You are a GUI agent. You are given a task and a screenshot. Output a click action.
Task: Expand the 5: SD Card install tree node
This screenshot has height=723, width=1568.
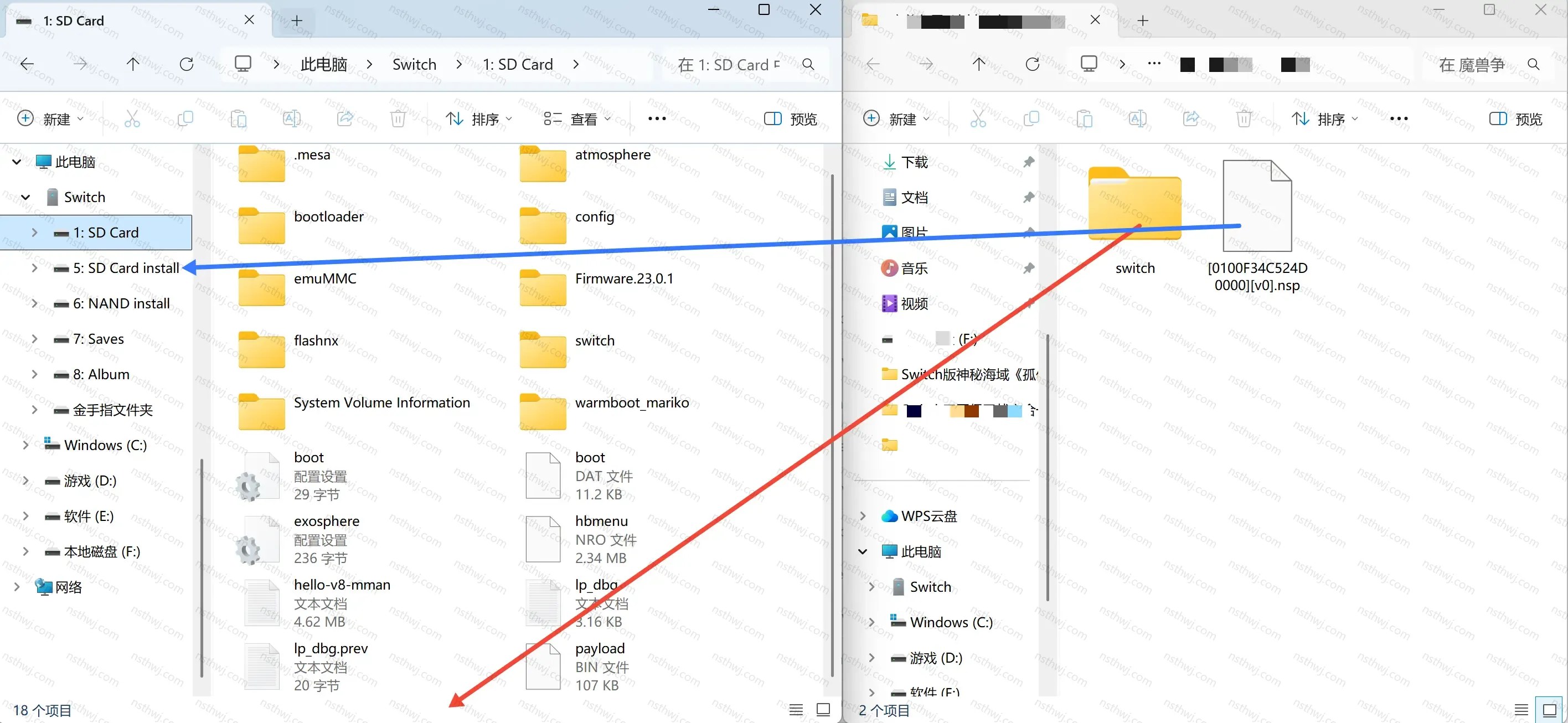pos(34,268)
